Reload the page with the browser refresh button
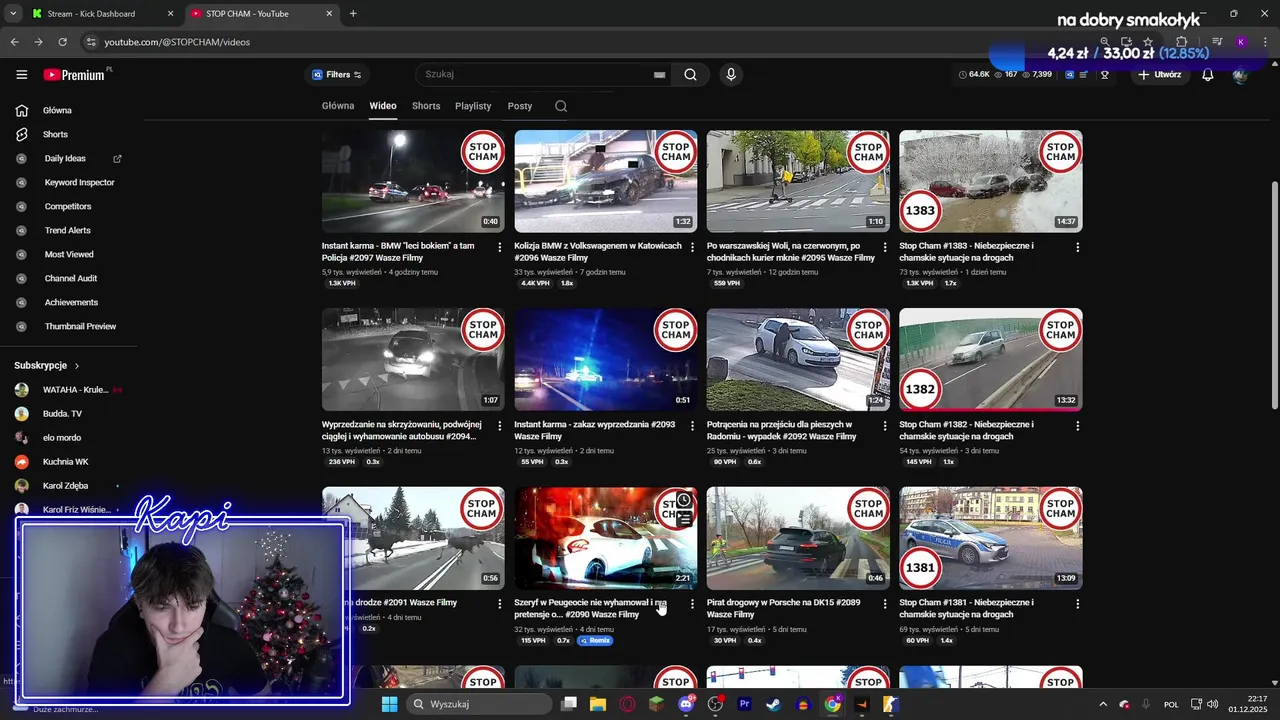 coord(62,42)
